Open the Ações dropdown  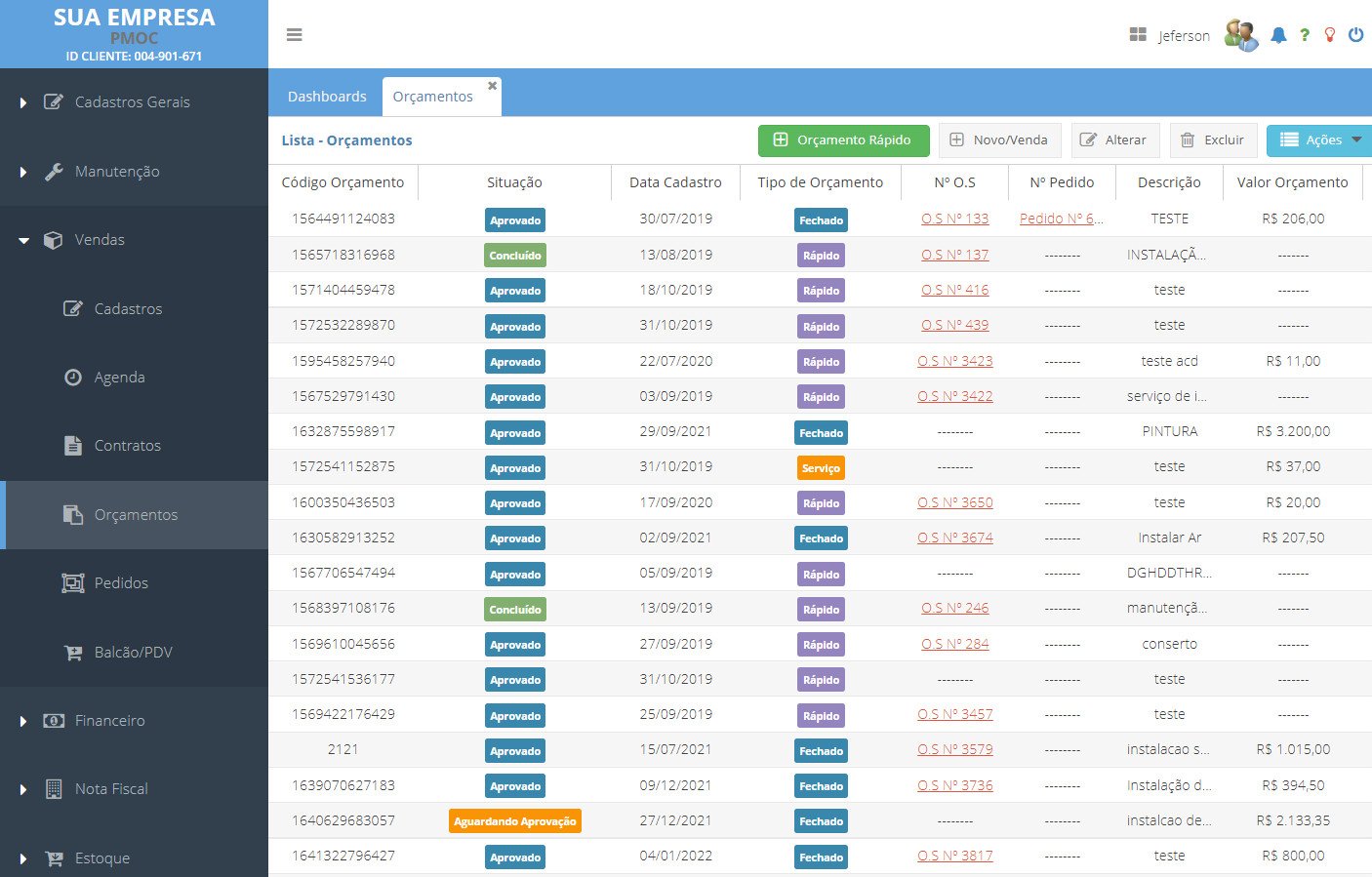[1320, 140]
